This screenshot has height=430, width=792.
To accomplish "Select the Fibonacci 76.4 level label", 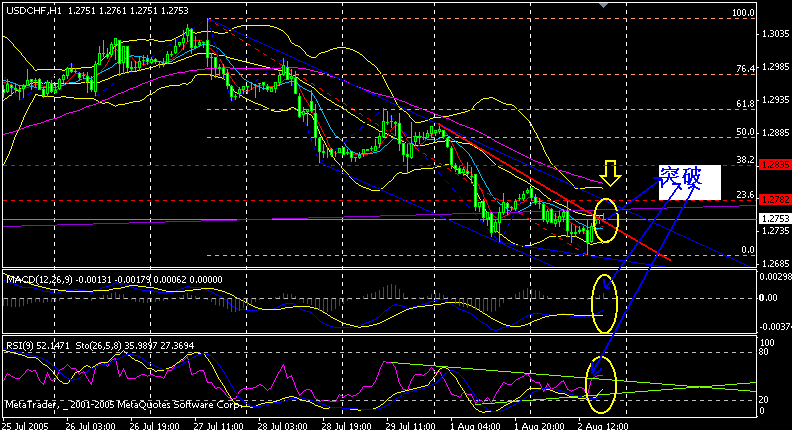I will tap(746, 69).
